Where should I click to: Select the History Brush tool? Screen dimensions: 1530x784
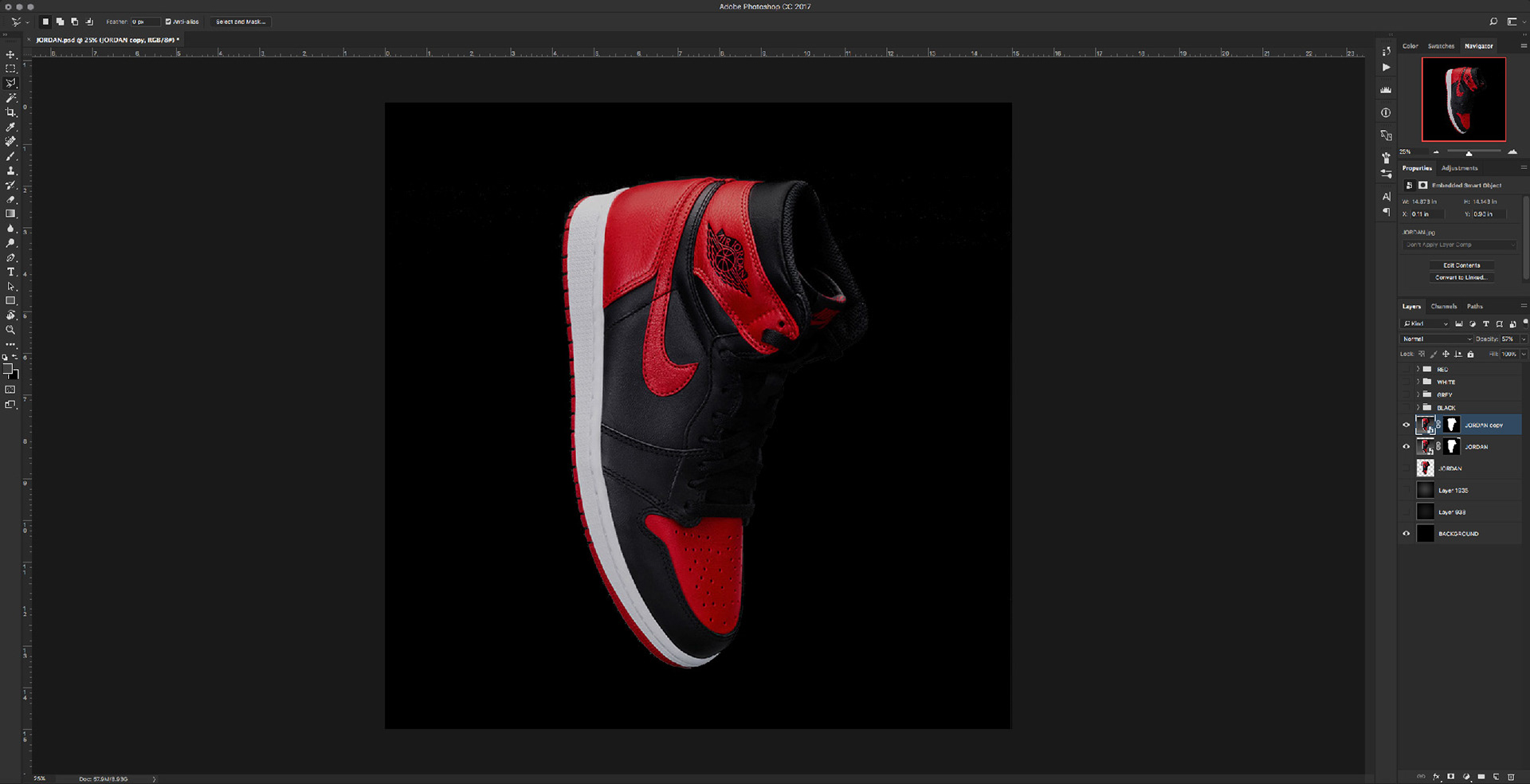pyautogui.click(x=10, y=185)
